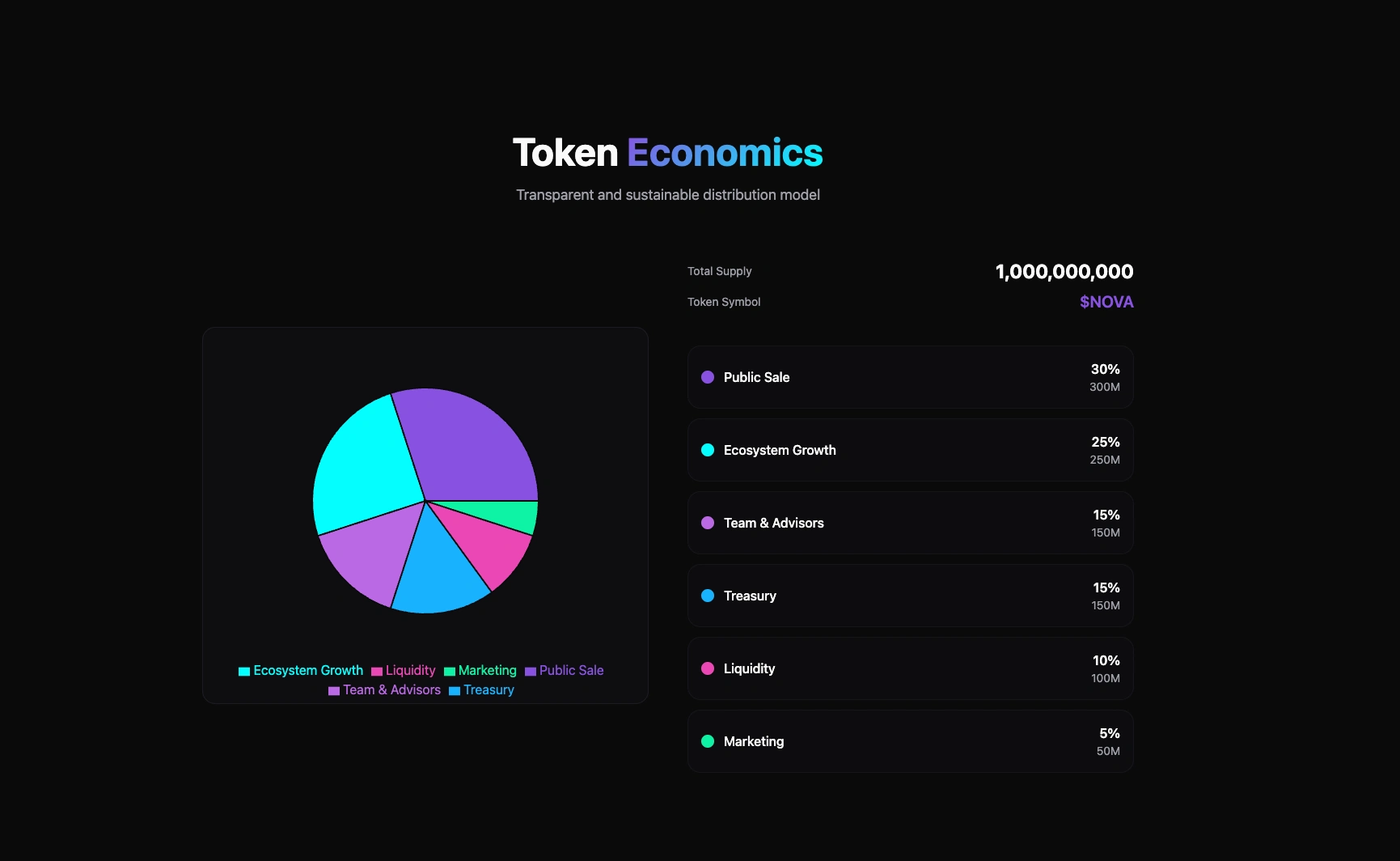Click the blue dot beside Treasury
Viewport: 1400px width, 861px height.
[708, 596]
